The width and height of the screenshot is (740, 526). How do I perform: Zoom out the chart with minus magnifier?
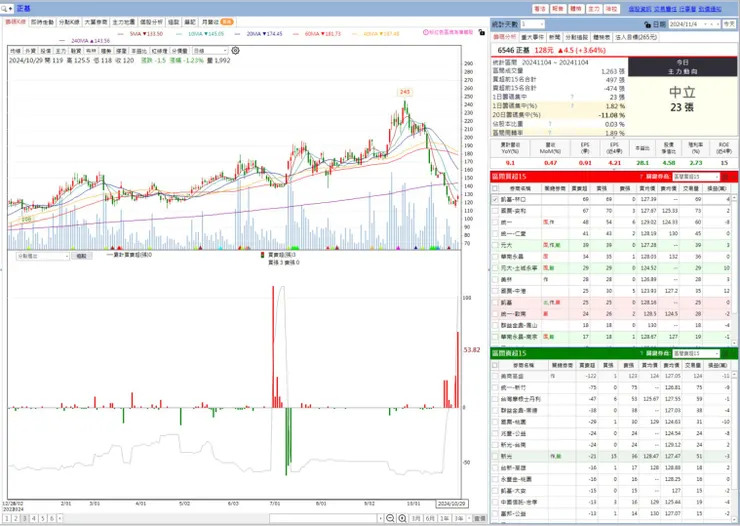[390, 518]
